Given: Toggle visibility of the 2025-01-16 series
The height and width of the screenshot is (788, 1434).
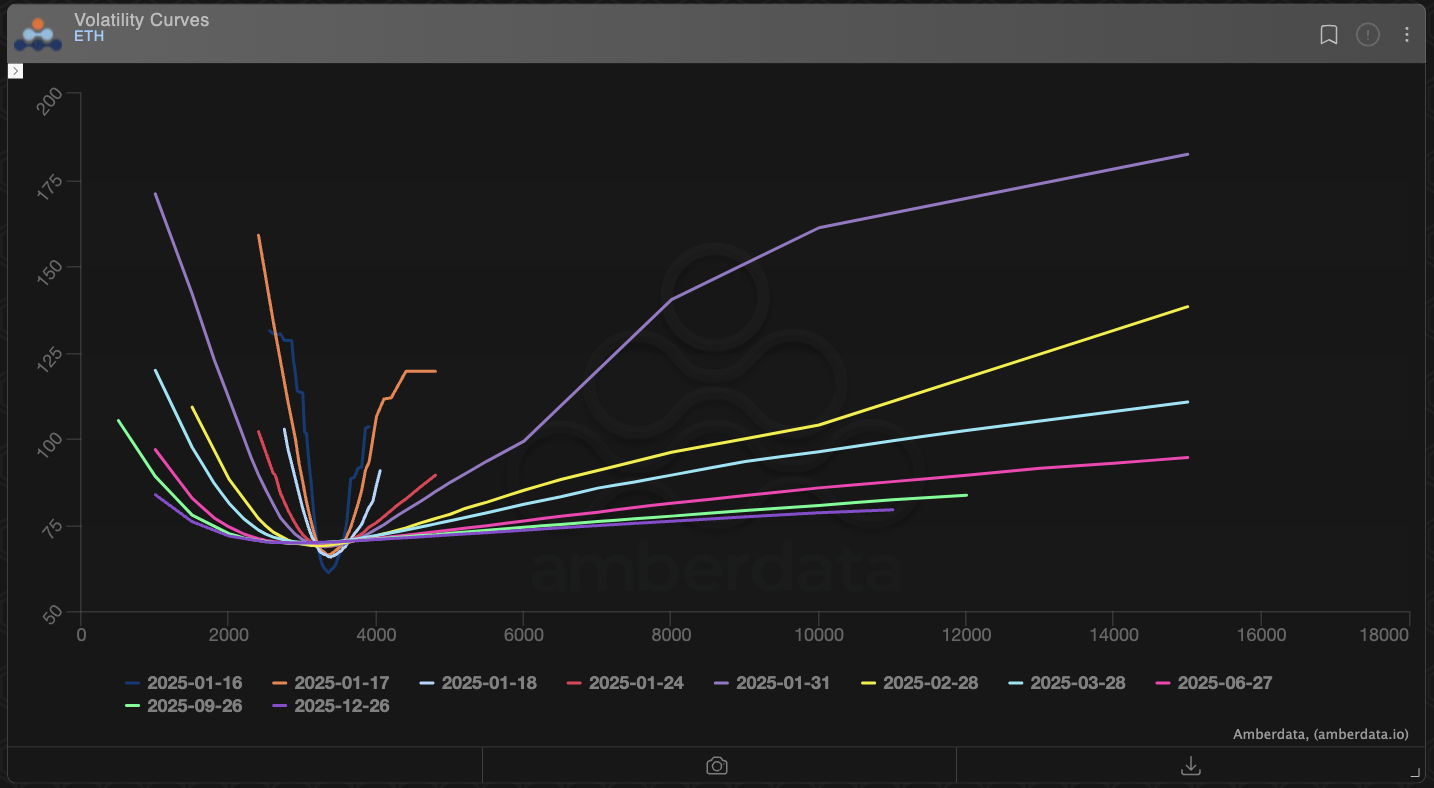Looking at the screenshot, I should pyautogui.click(x=132, y=683).
